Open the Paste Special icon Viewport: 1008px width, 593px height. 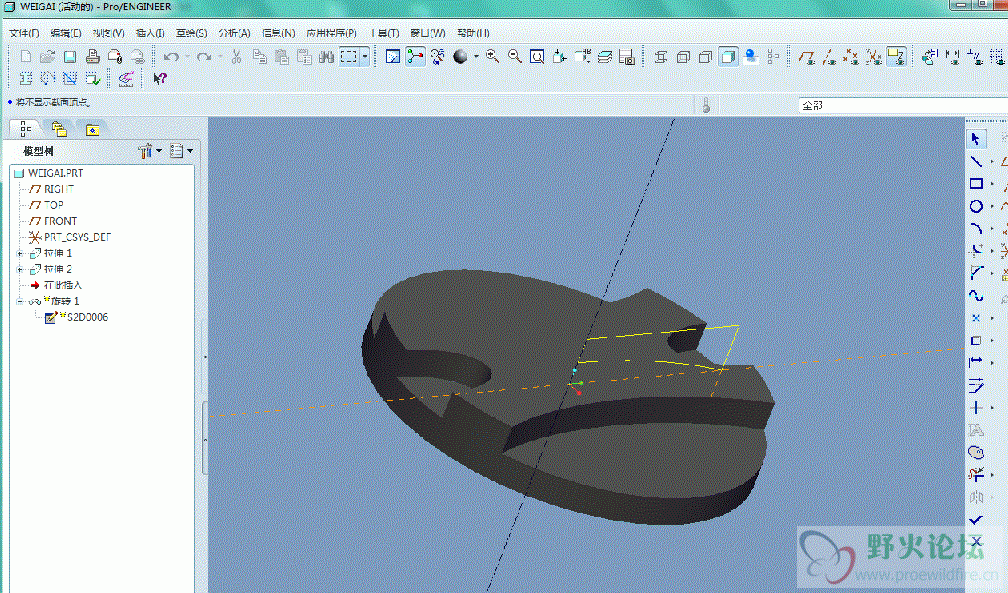pyautogui.click(x=304, y=57)
